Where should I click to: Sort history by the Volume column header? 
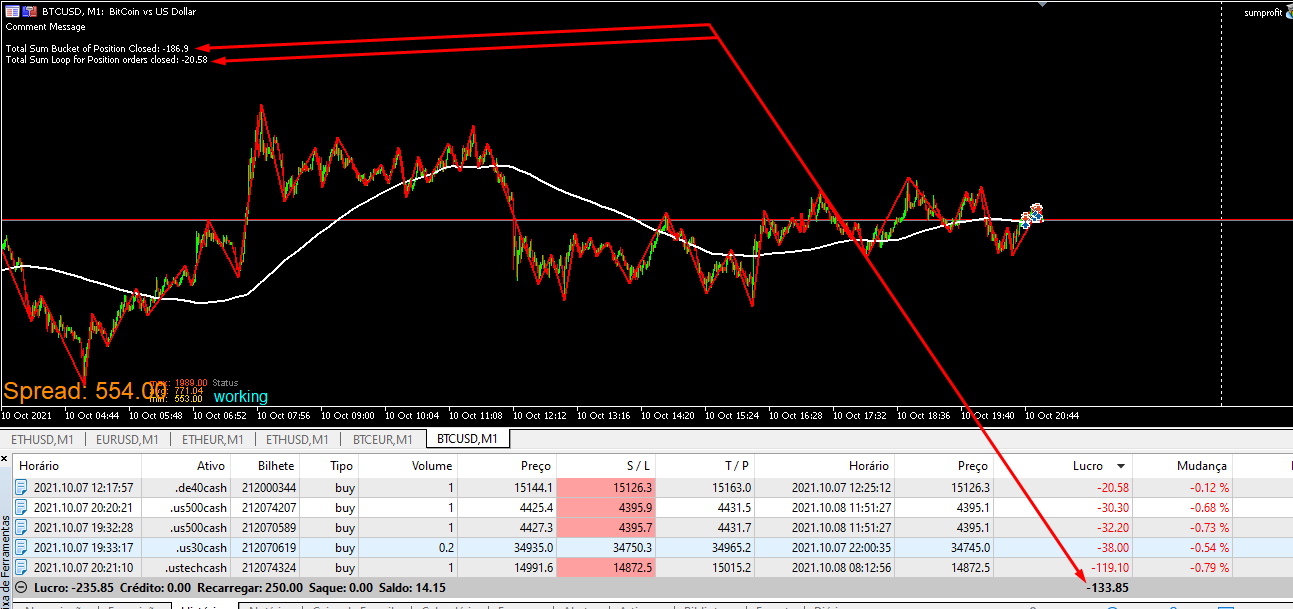point(408,466)
